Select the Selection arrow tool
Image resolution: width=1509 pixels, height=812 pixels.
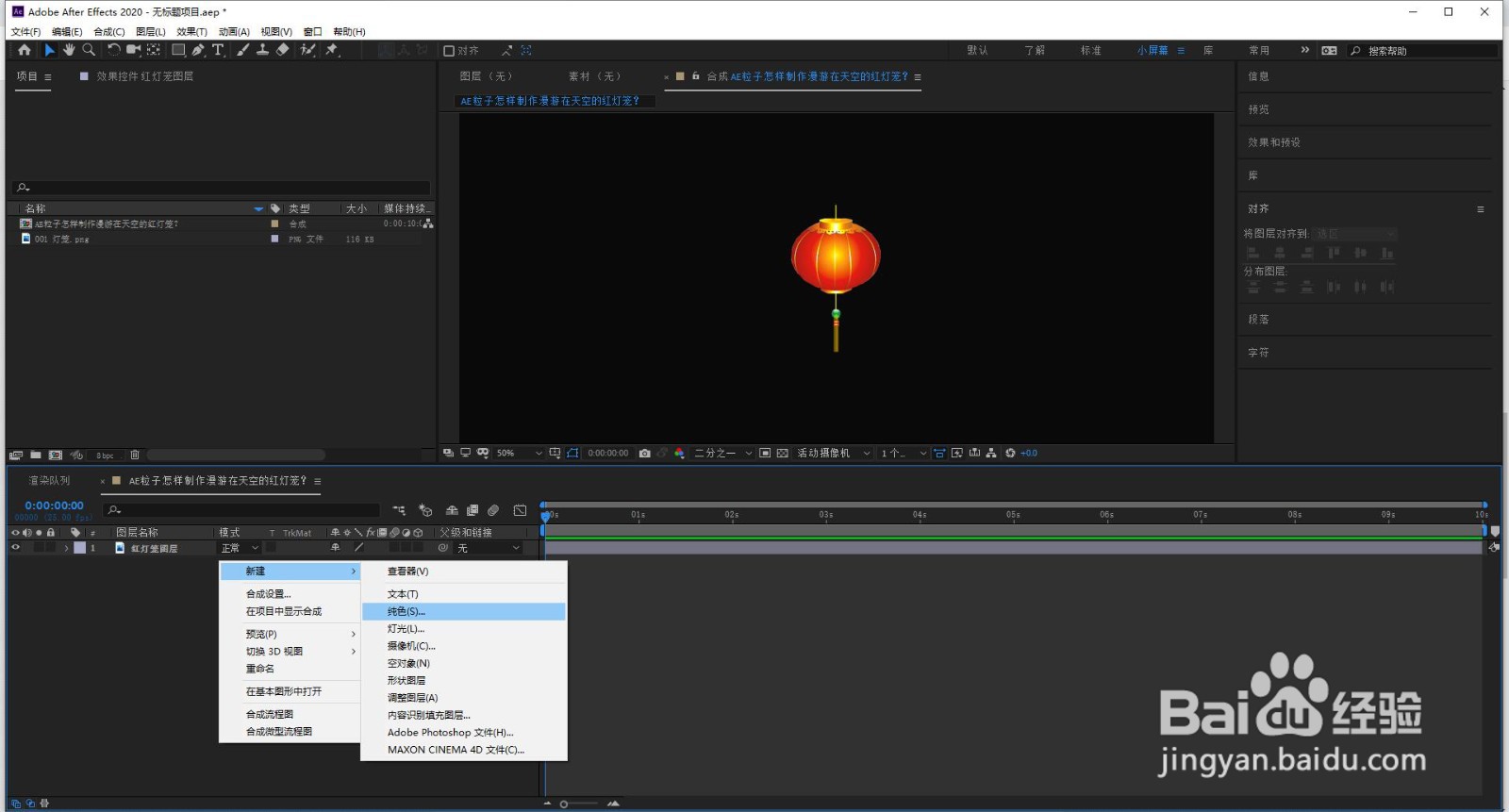click(49, 50)
